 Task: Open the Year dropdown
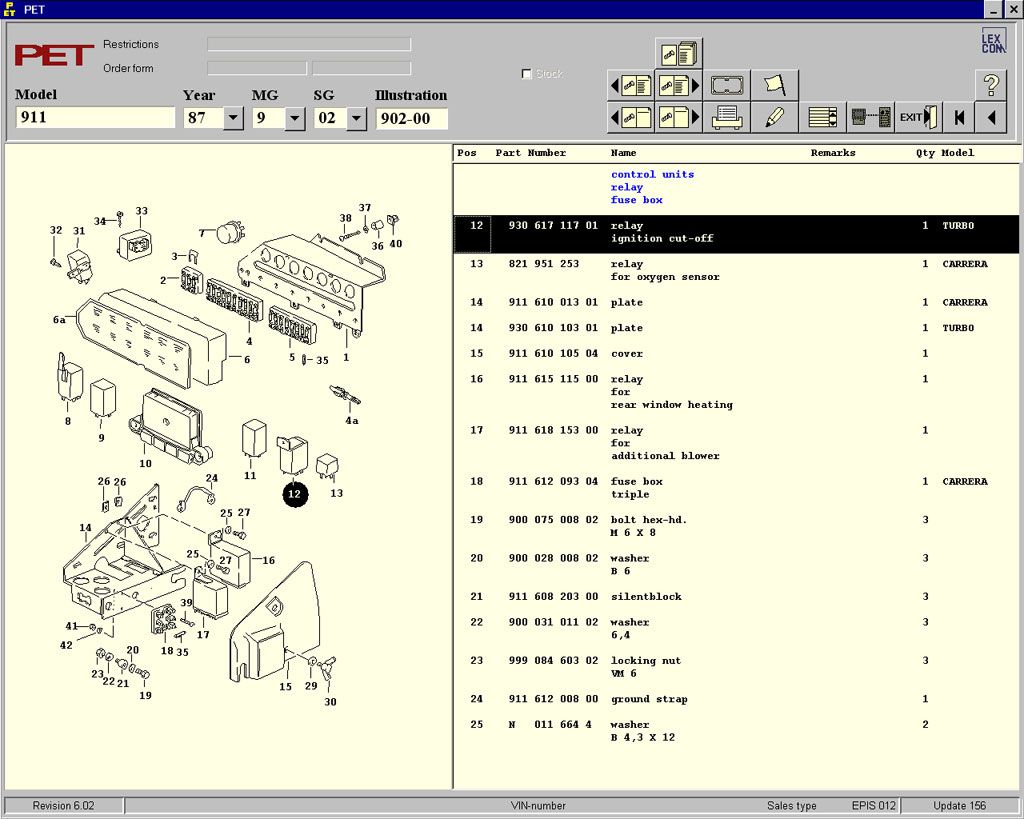(233, 118)
